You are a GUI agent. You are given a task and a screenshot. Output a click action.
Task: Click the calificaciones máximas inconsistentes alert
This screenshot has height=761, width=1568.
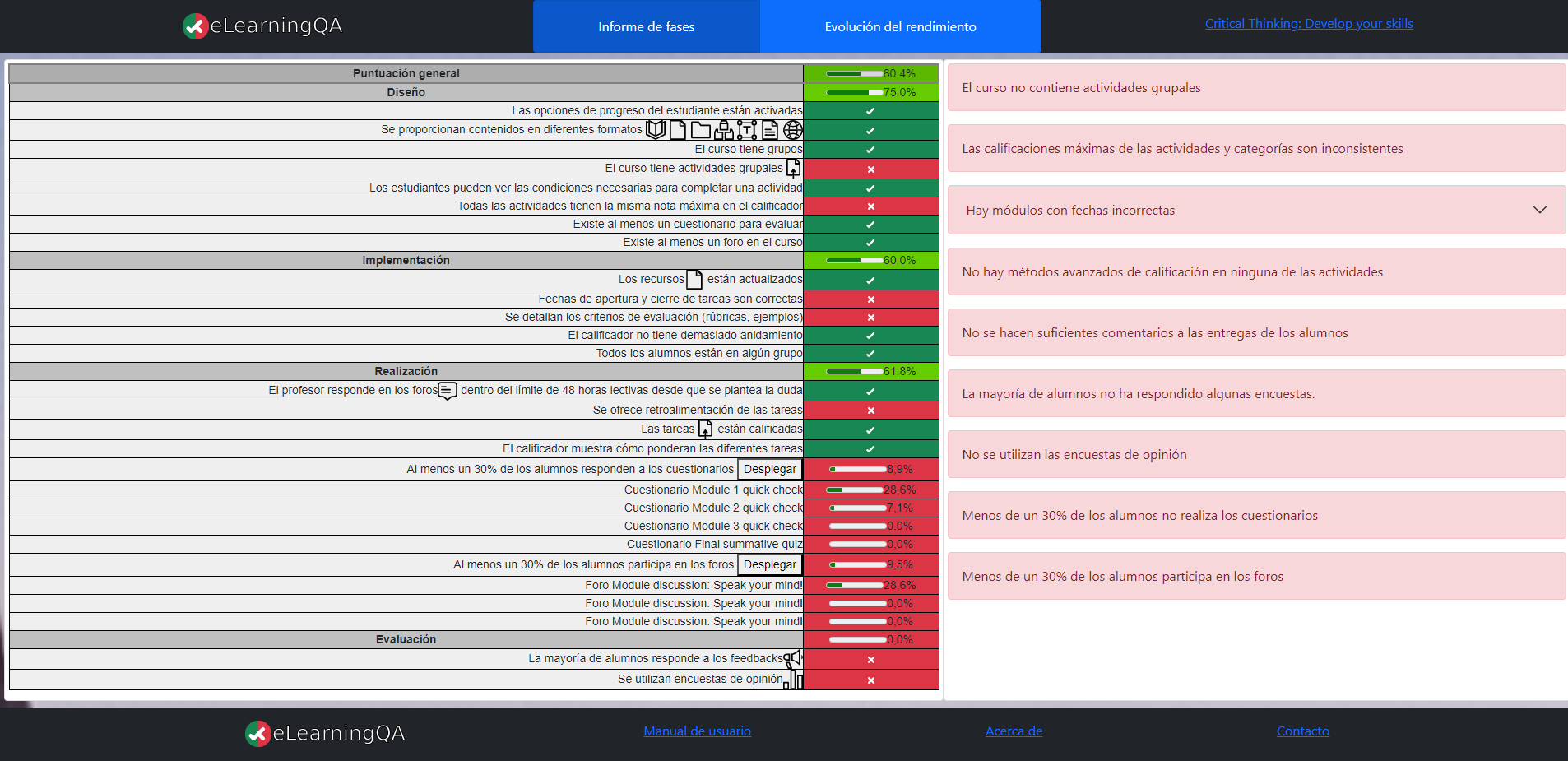click(x=1256, y=148)
